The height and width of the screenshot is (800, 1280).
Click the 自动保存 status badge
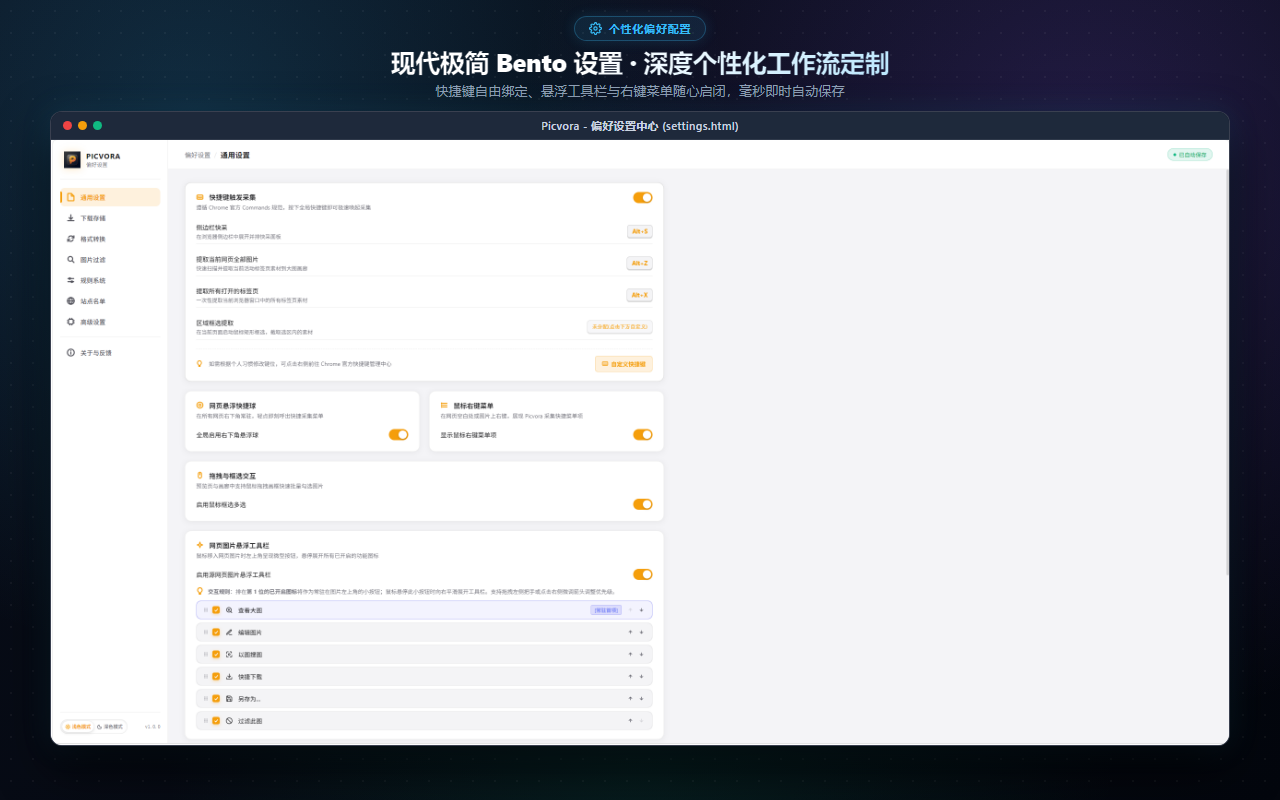point(1190,155)
